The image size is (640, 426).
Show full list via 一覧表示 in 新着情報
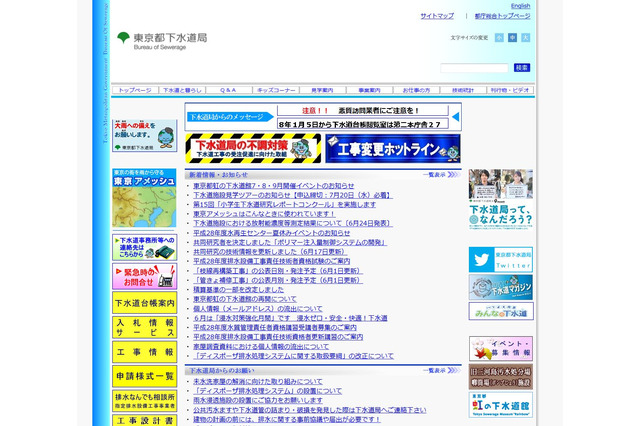tap(435, 174)
